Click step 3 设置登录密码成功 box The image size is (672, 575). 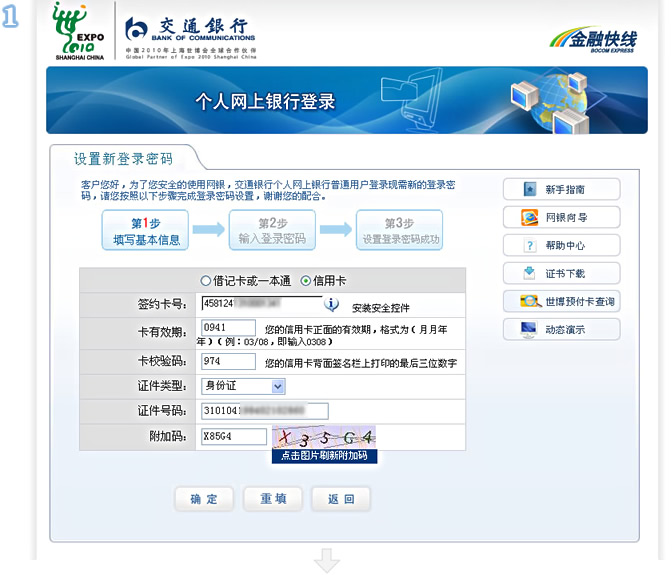(399, 230)
